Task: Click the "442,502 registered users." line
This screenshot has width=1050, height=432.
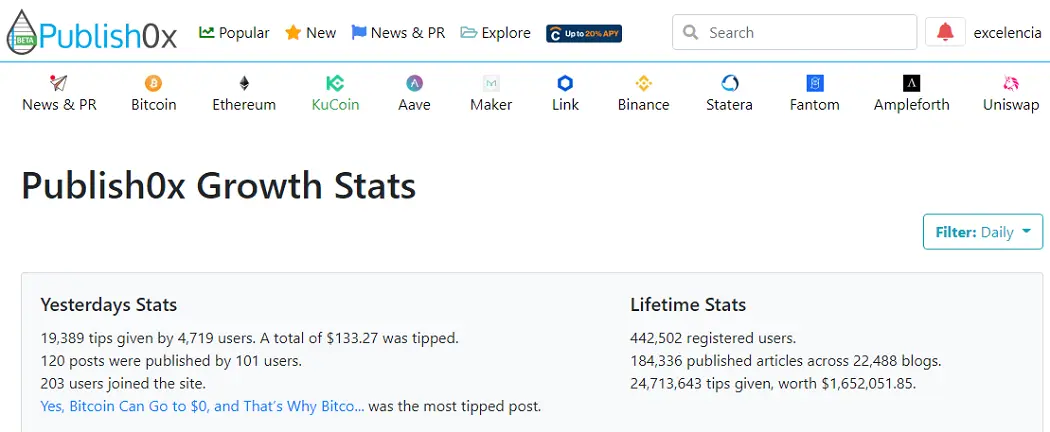Action: [x=713, y=338]
